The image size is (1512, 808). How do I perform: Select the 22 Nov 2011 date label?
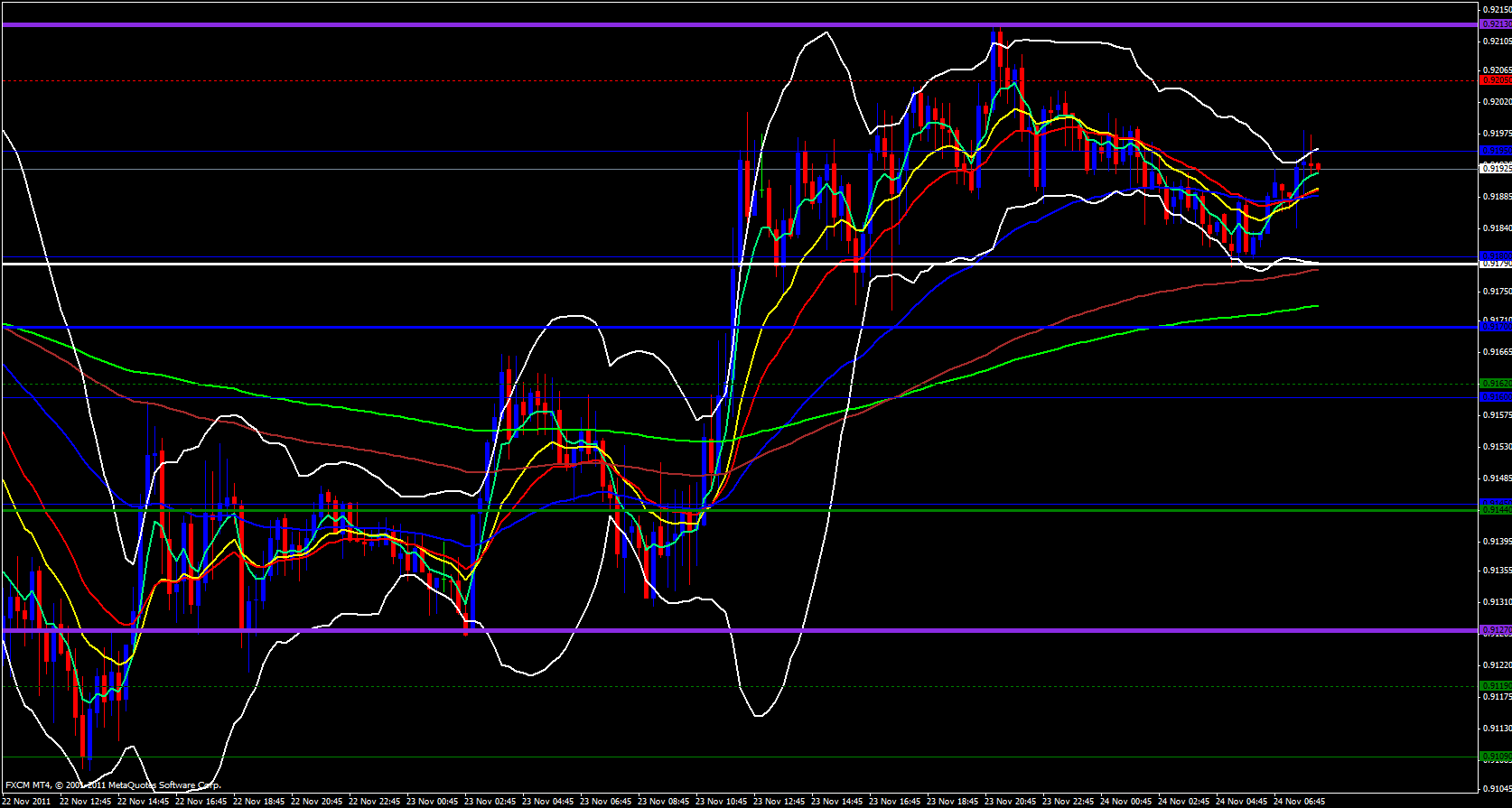click(x=27, y=801)
